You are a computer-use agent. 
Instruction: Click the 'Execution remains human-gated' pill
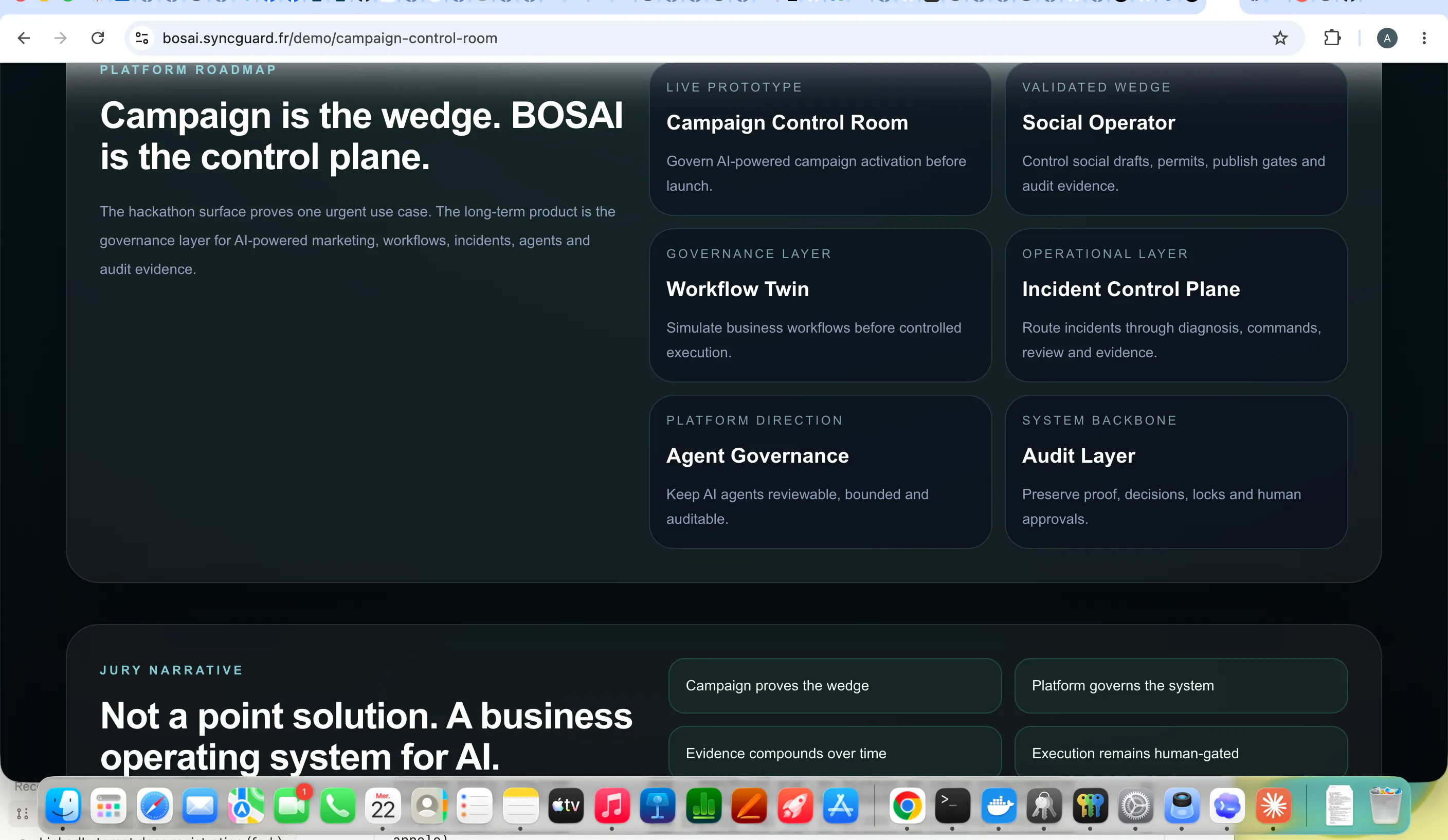point(1181,752)
